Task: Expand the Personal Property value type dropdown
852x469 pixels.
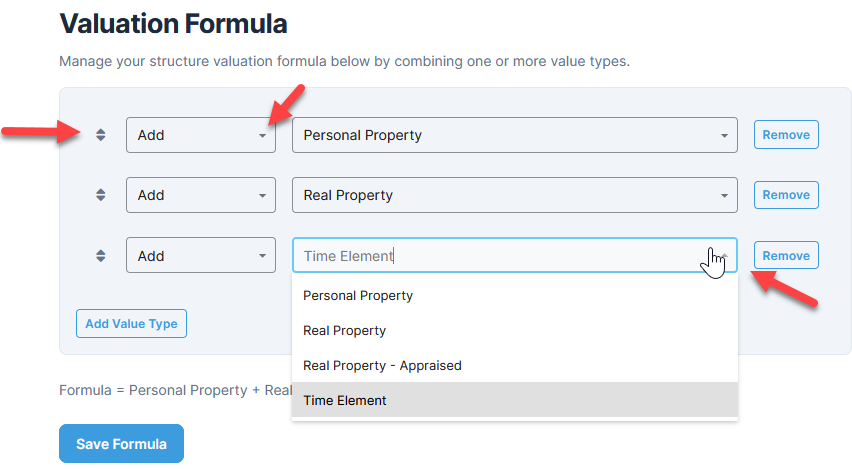Action: (x=515, y=135)
